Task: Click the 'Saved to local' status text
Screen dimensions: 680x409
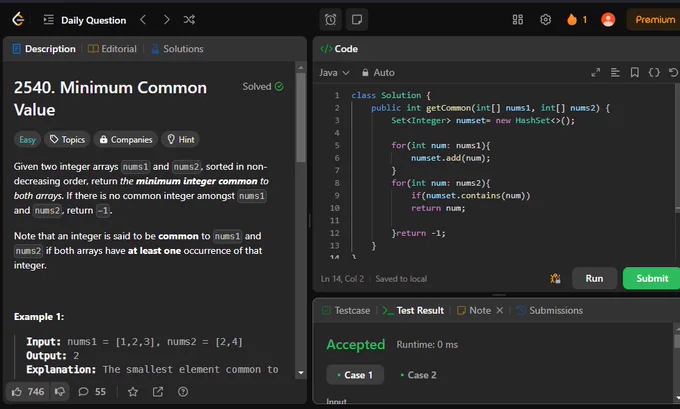Action: pos(401,279)
